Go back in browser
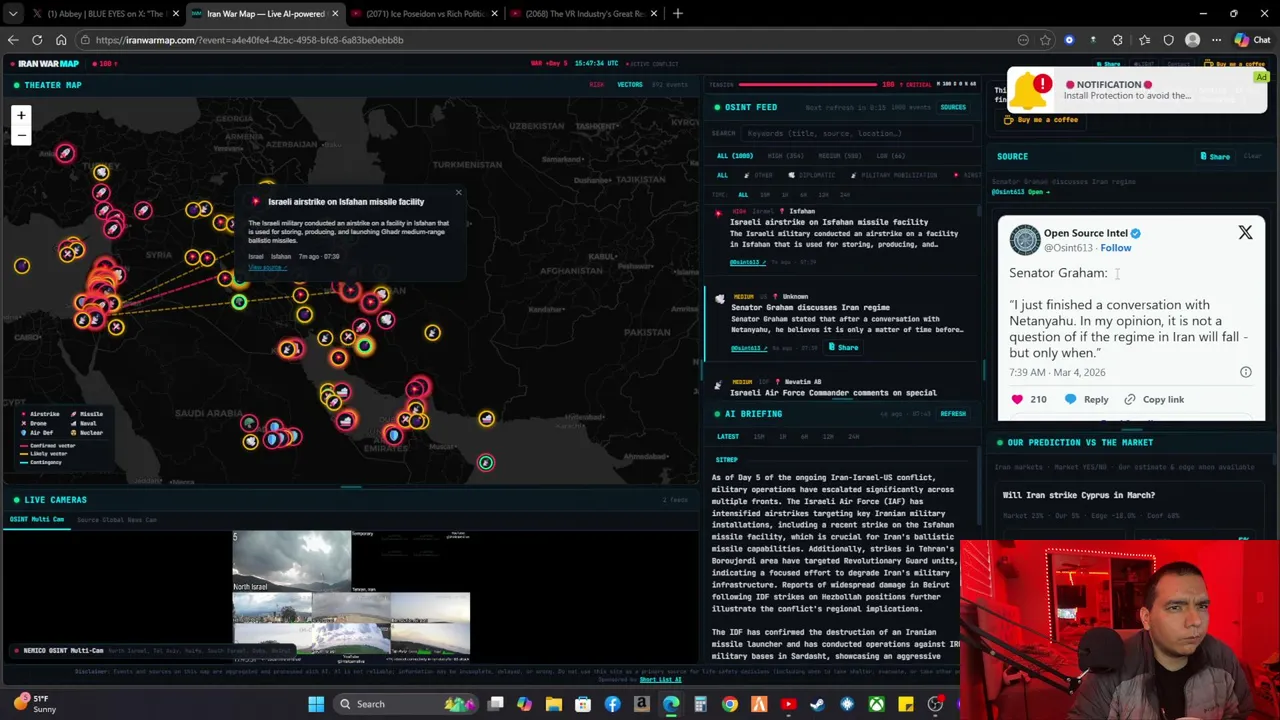This screenshot has width=1280, height=720. pos(13,40)
